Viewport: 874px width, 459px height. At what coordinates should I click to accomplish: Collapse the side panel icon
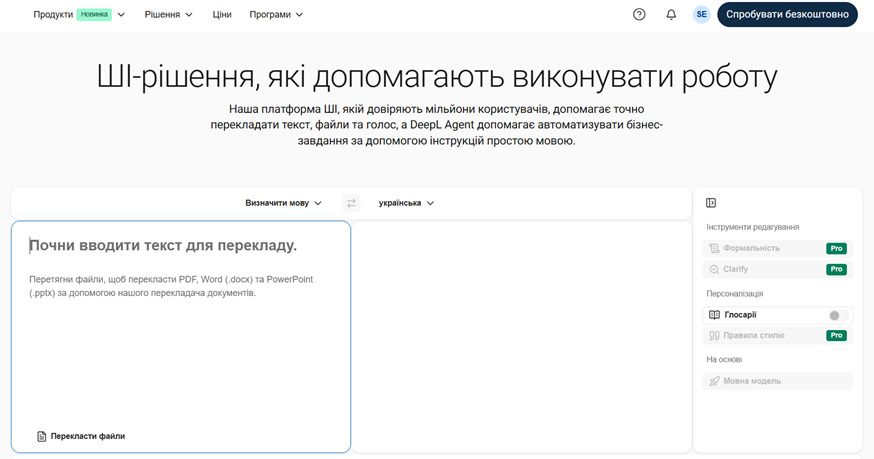click(711, 203)
